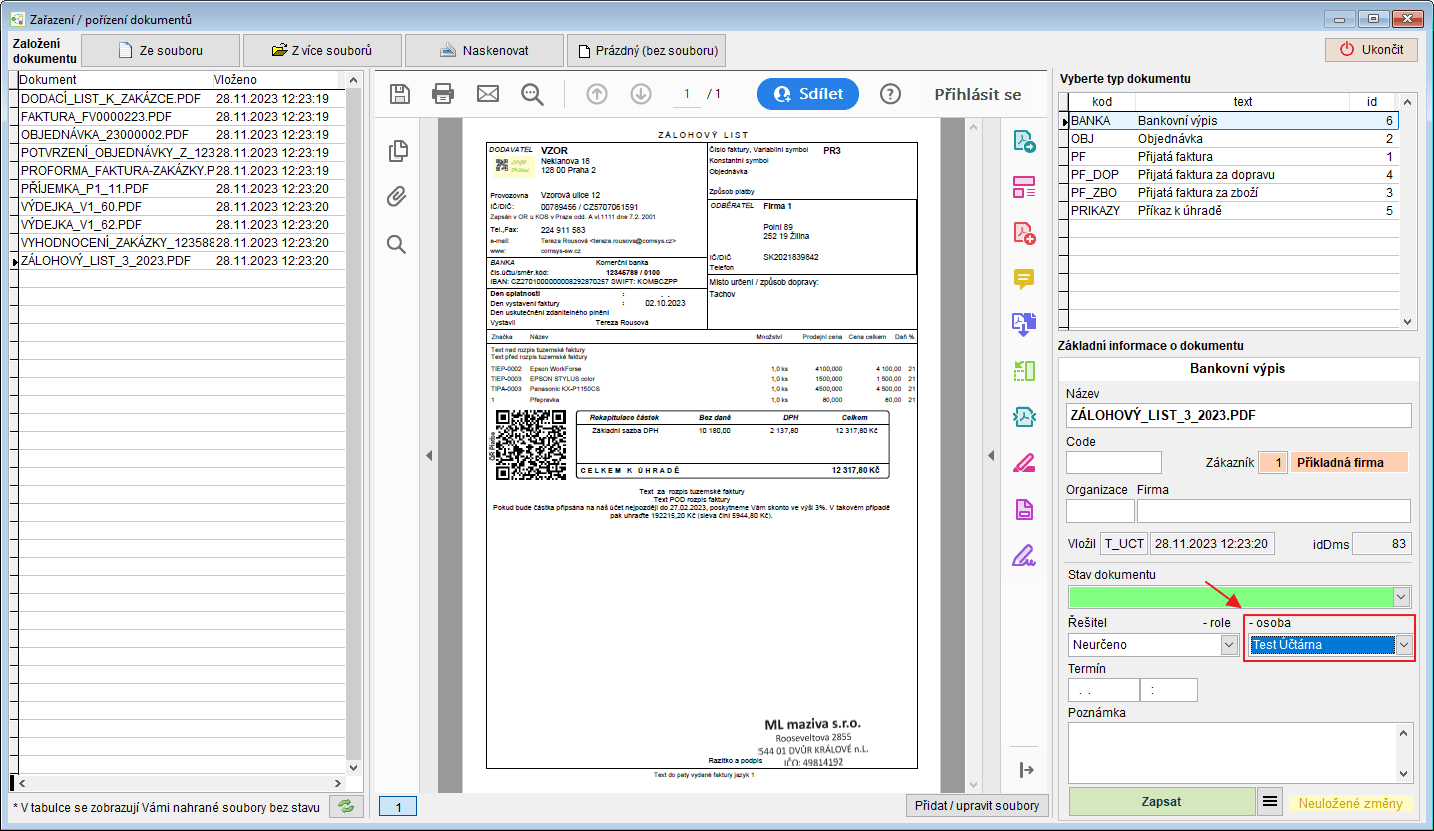1434x831 pixels.
Task: Click into the Poznámka note box
Action: click(x=1232, y=752)
